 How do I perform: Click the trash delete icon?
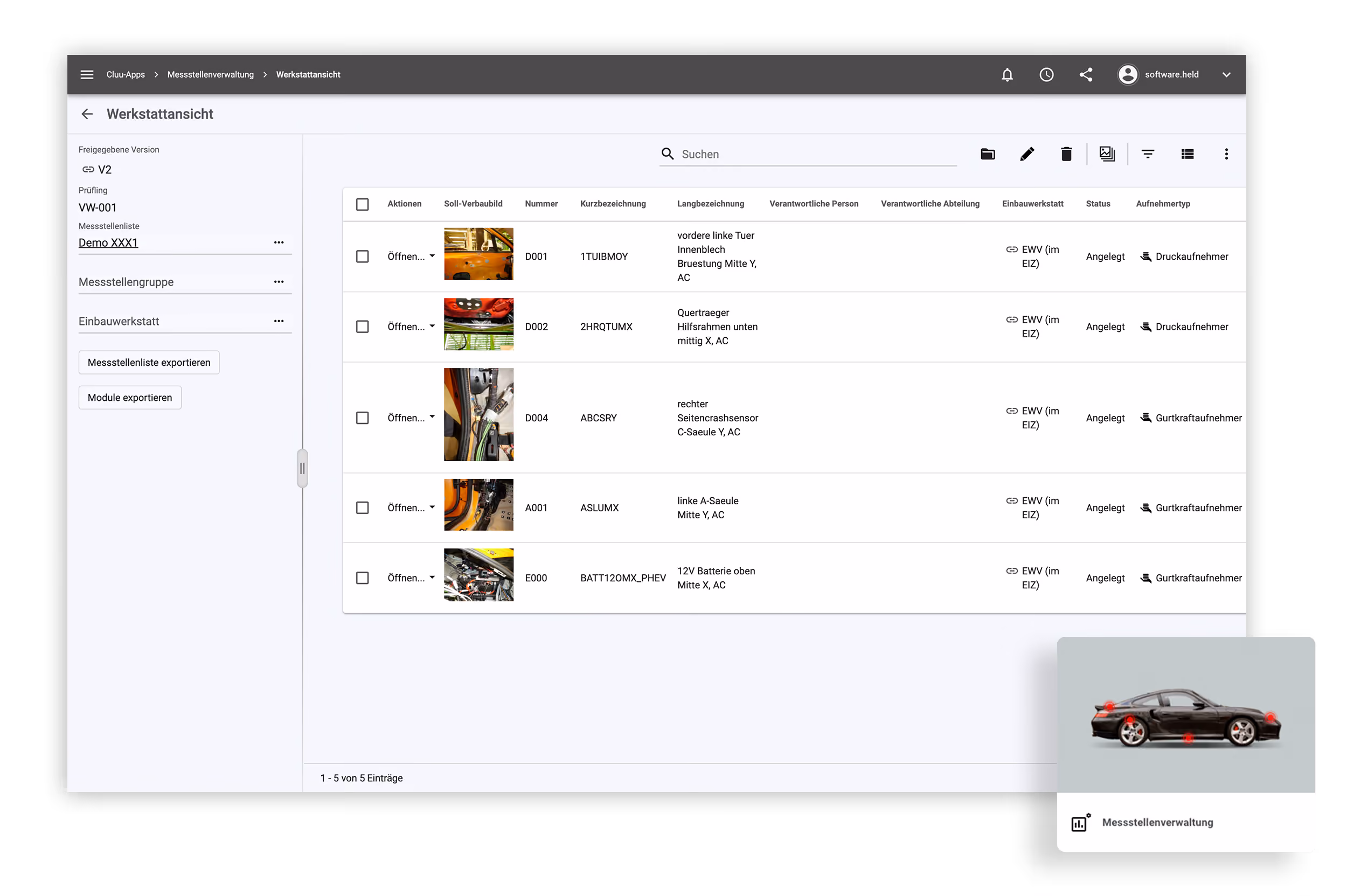pos(1066,154)
